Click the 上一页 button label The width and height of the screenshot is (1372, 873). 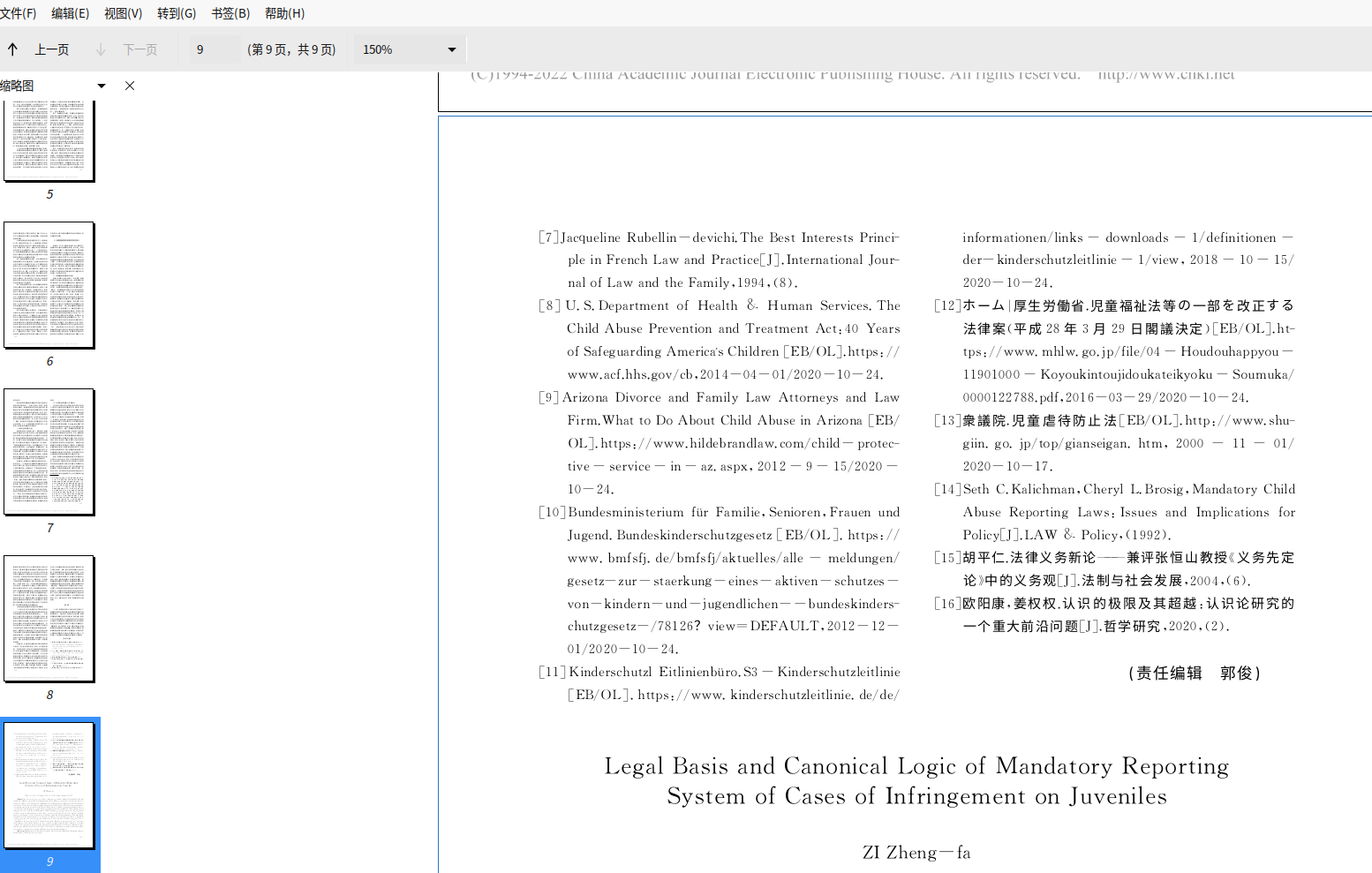click(x=52, y=49)
